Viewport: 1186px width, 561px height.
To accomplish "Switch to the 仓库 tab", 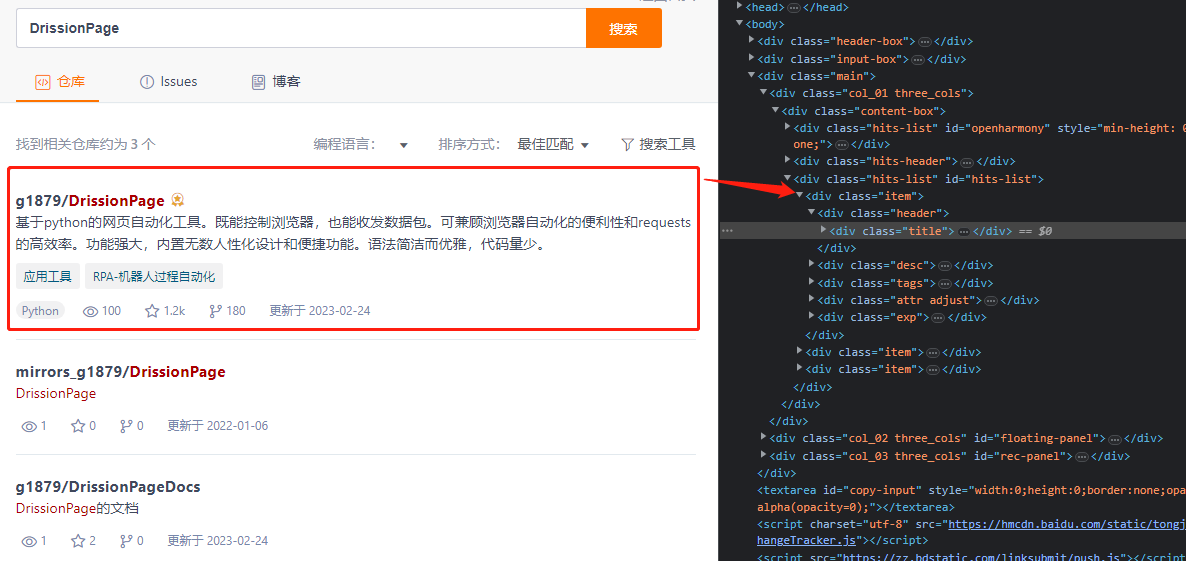I will point(61,82).
